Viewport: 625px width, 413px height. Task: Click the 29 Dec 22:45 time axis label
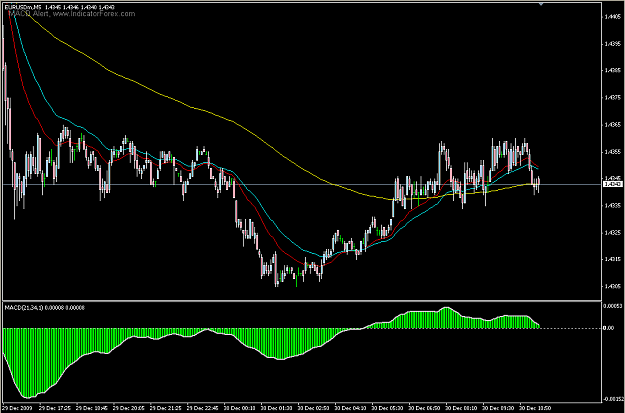[203, 408]
